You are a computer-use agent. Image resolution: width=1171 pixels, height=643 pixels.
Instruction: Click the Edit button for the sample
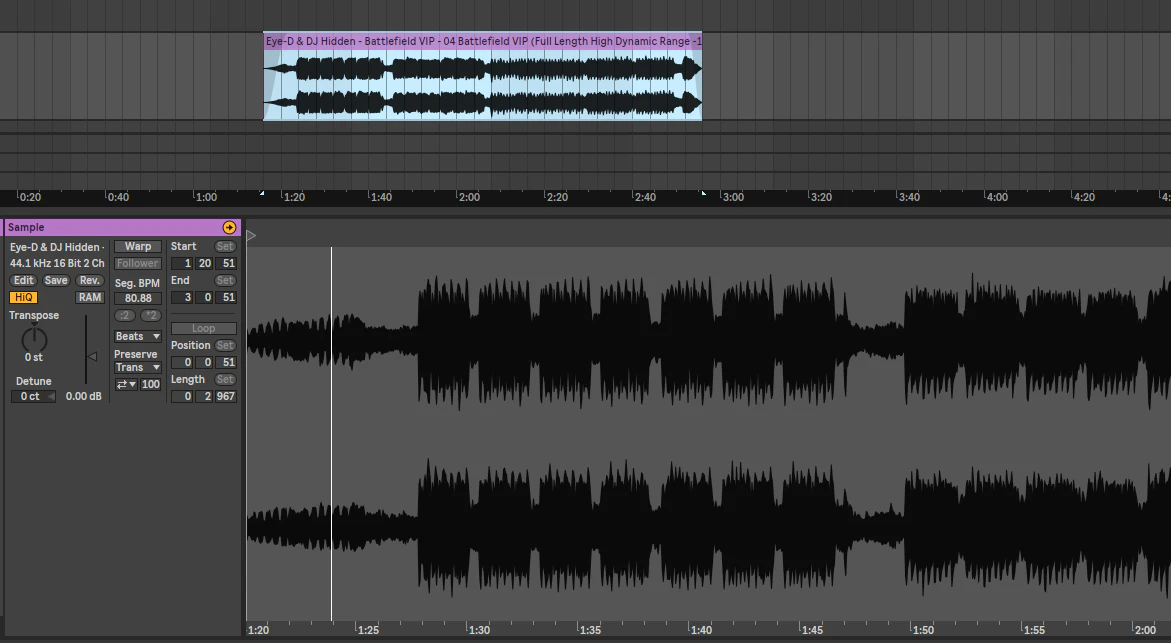[23, 281]
